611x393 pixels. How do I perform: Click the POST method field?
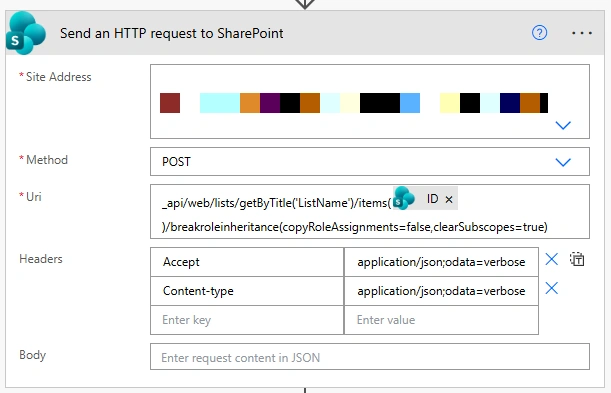pos(370,162)
